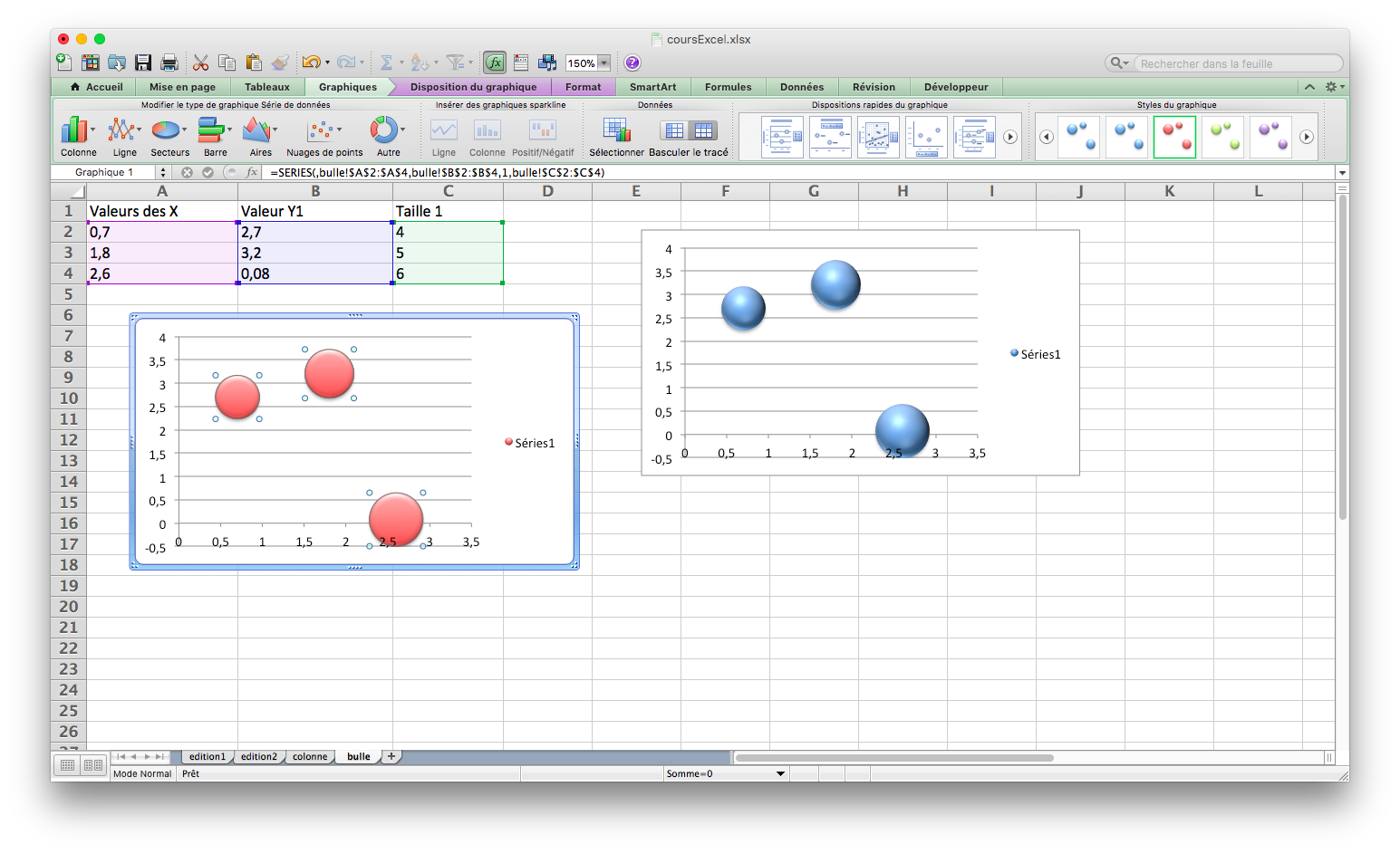This screenshot has width=1400, height=854.
Task: Add a new sheet with plus button
Action: 391,756
